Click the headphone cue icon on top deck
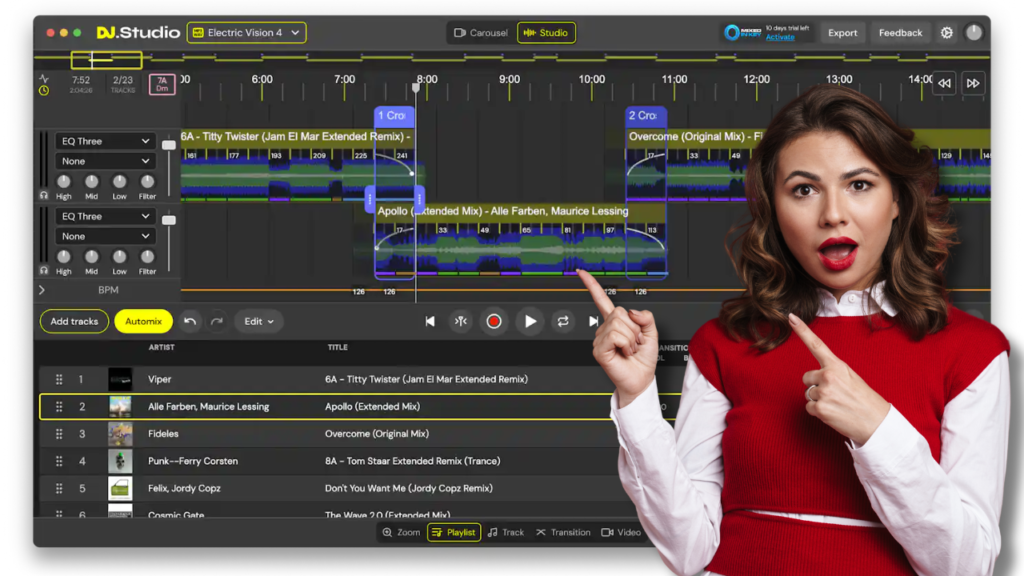The width and height of the screenshot is (1024, 576). tap(44, 195)
